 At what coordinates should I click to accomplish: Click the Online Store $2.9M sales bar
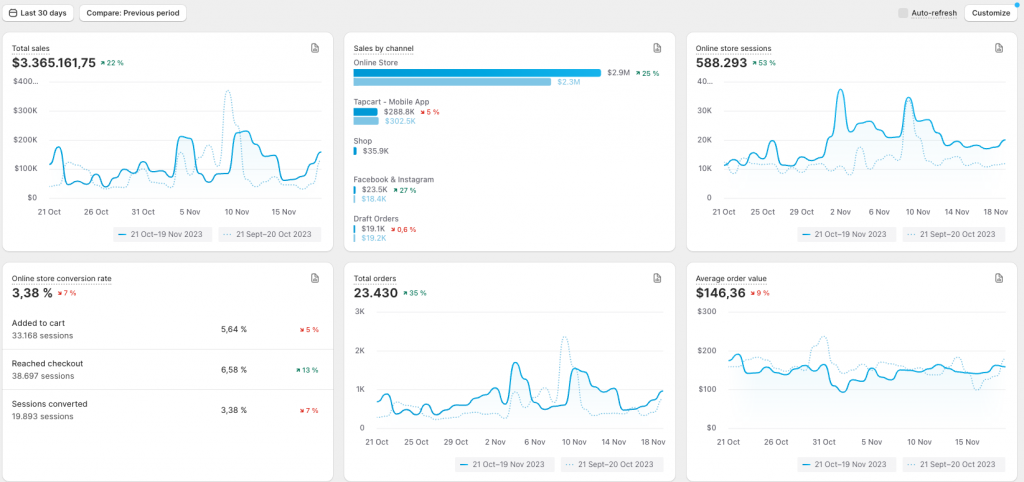477,73
